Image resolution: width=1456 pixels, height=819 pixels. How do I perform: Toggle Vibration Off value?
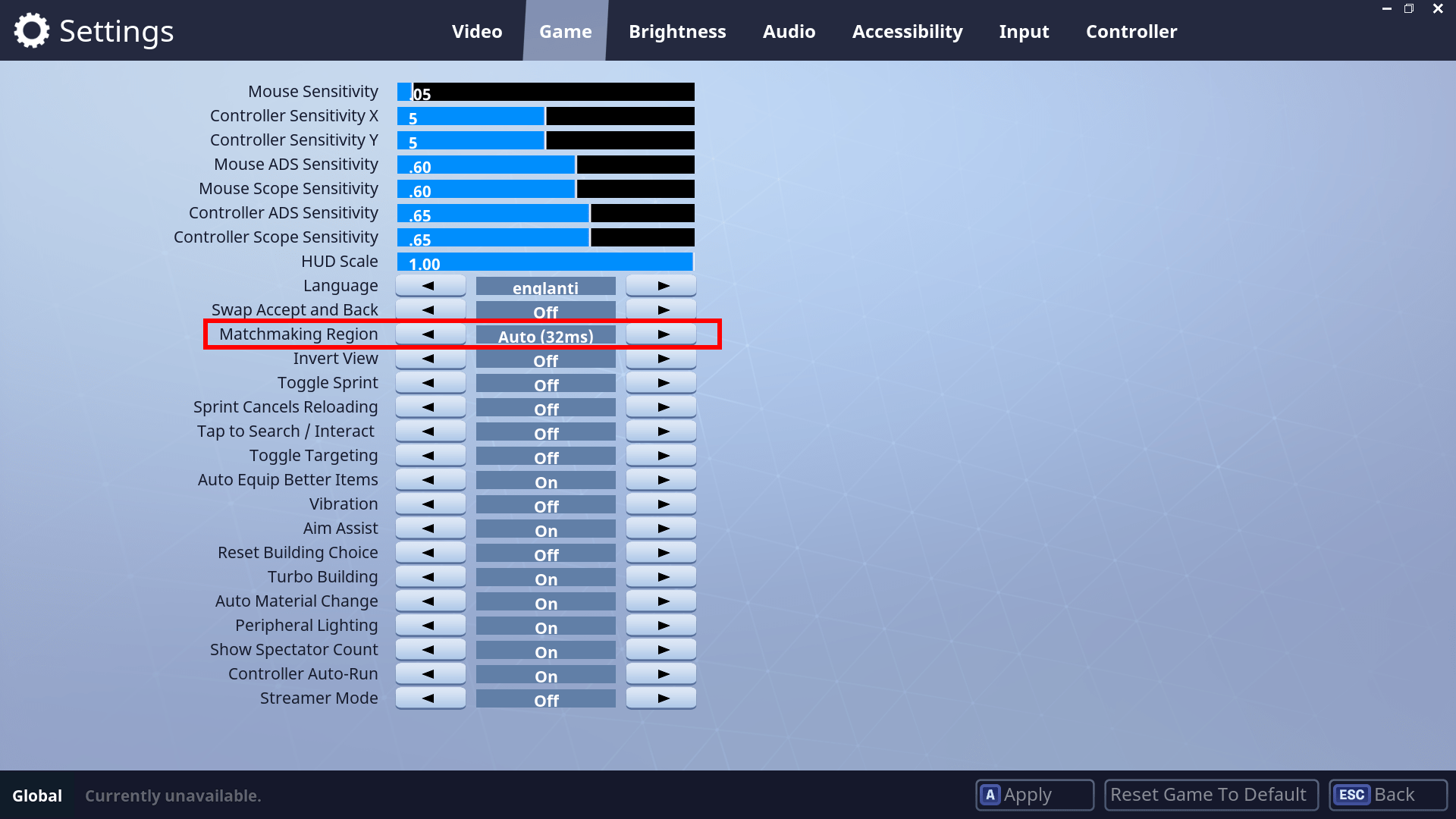click(545, 505)
